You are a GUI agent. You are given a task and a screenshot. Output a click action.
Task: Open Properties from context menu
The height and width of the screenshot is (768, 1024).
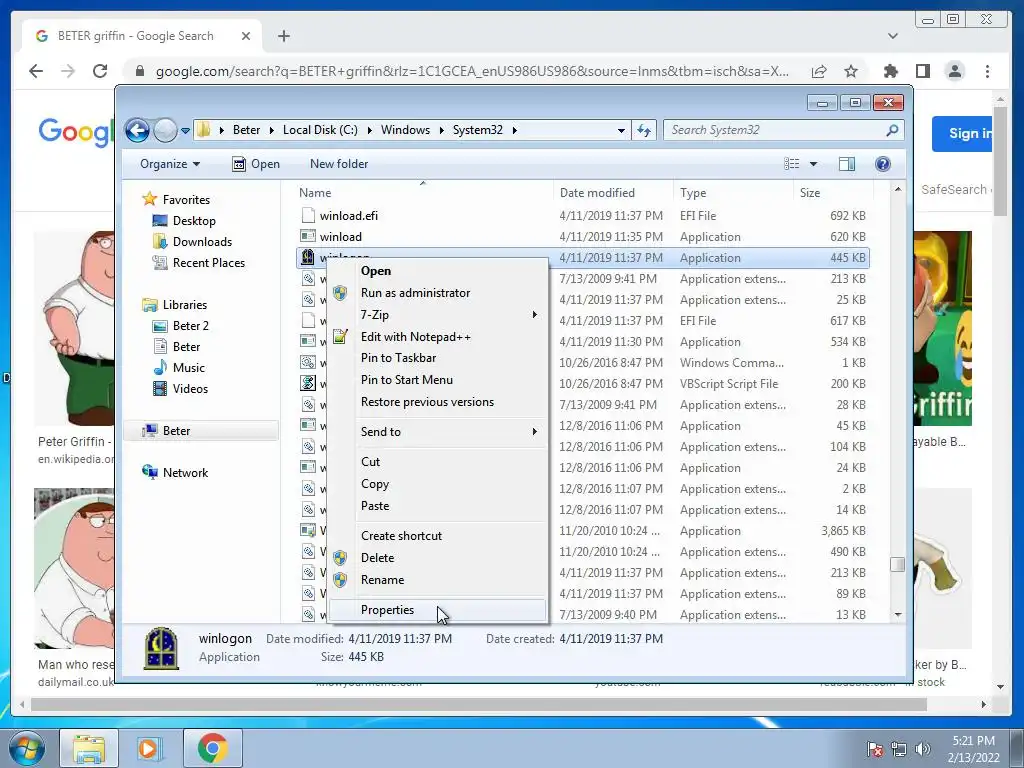click(438, 610)
